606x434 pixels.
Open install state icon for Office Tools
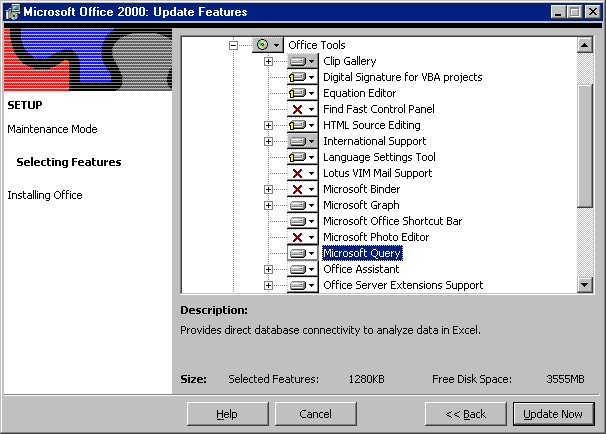268,45
